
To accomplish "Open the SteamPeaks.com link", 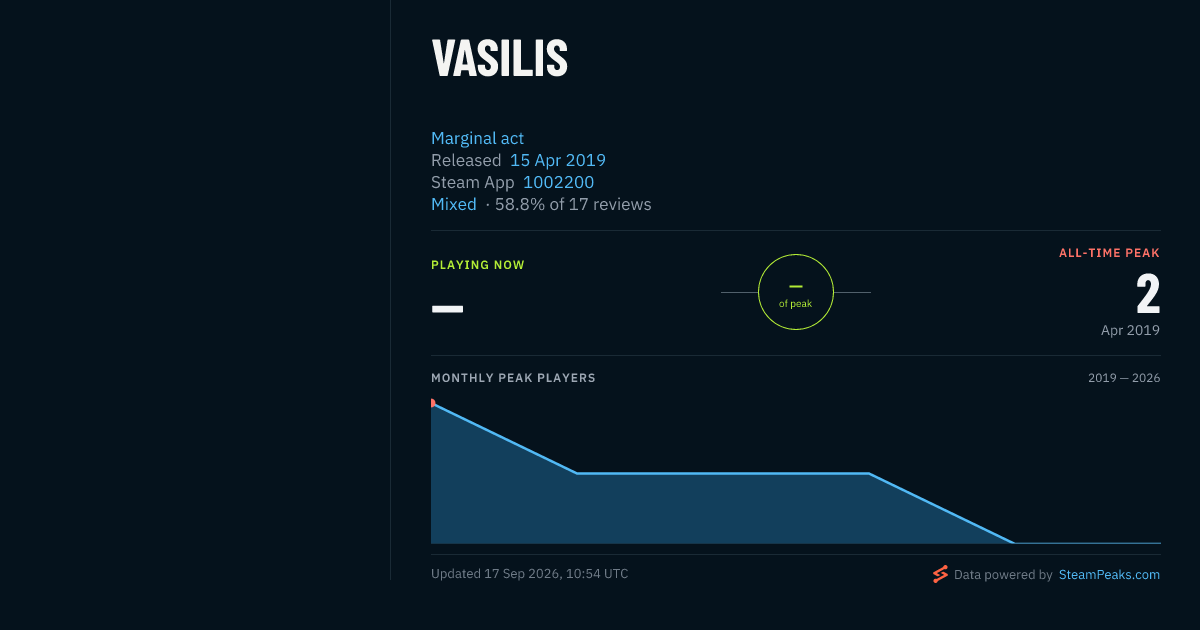I will (1109, 575).
